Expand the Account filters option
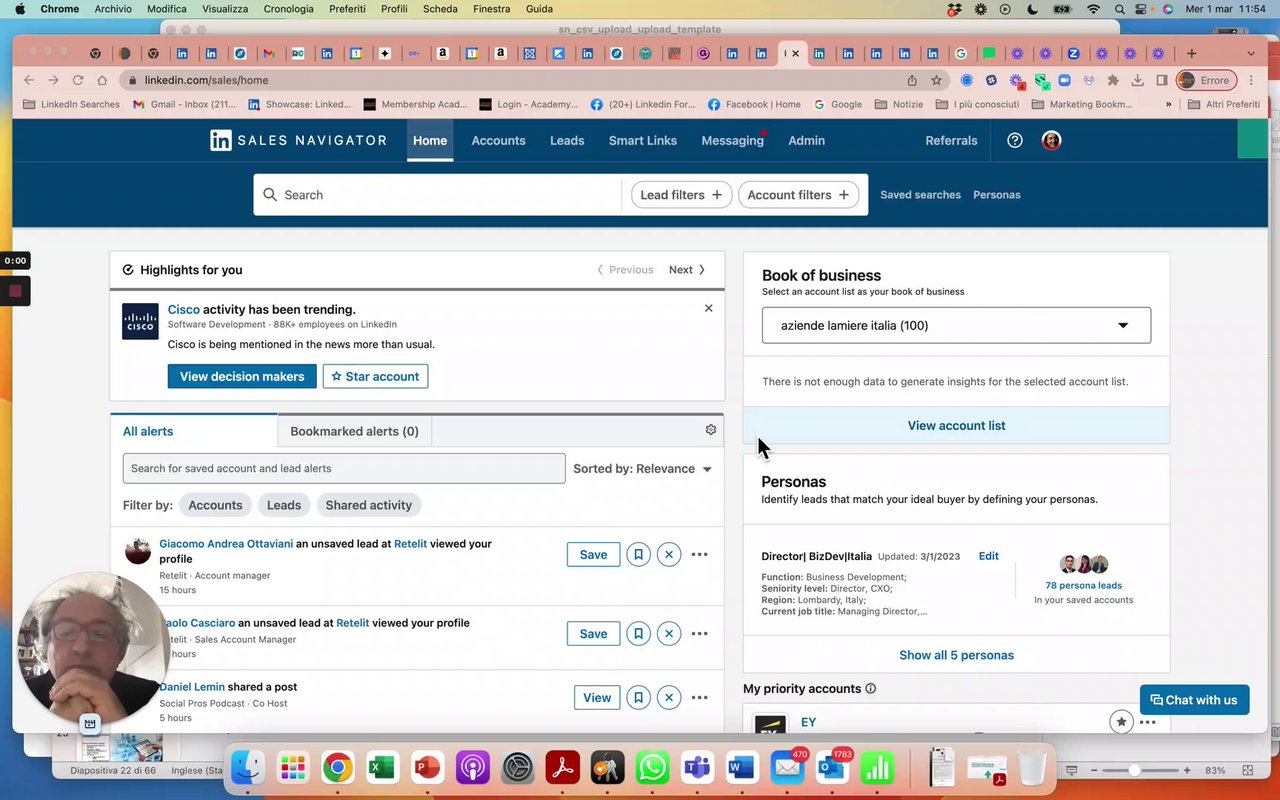The width and height of the screenshot is (1280, 800). [x=798, y=195]
